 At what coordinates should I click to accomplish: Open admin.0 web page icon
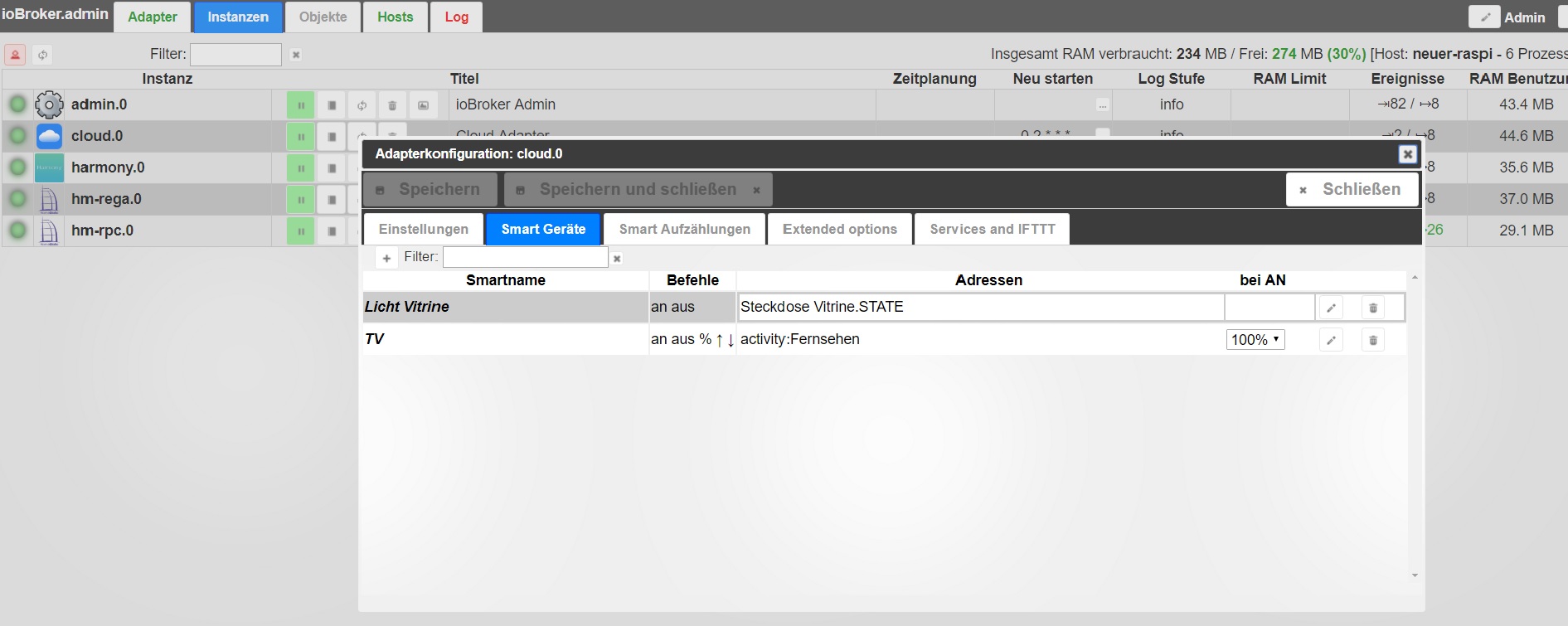tap(423, 105)
